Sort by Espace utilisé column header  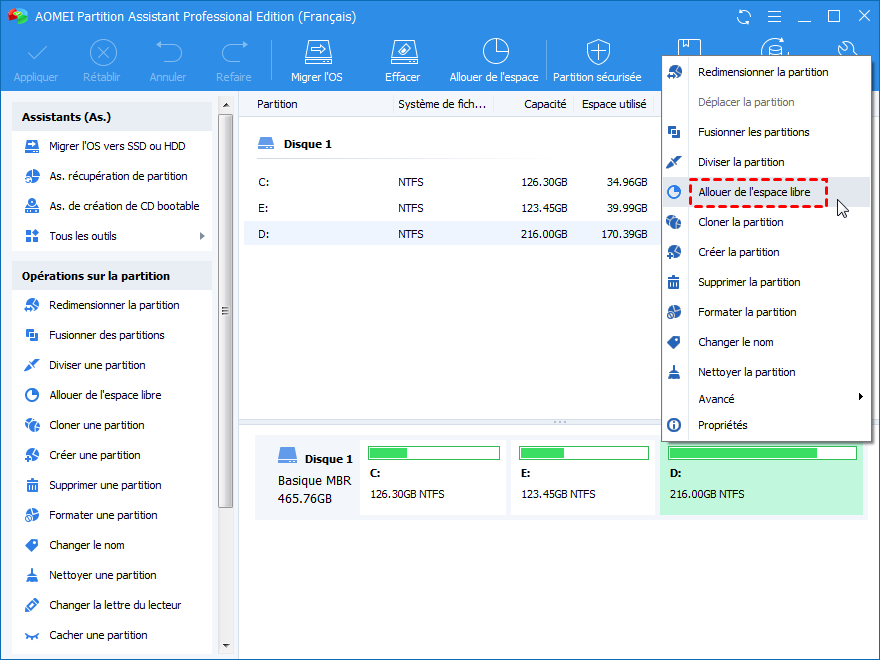[614, 104]
